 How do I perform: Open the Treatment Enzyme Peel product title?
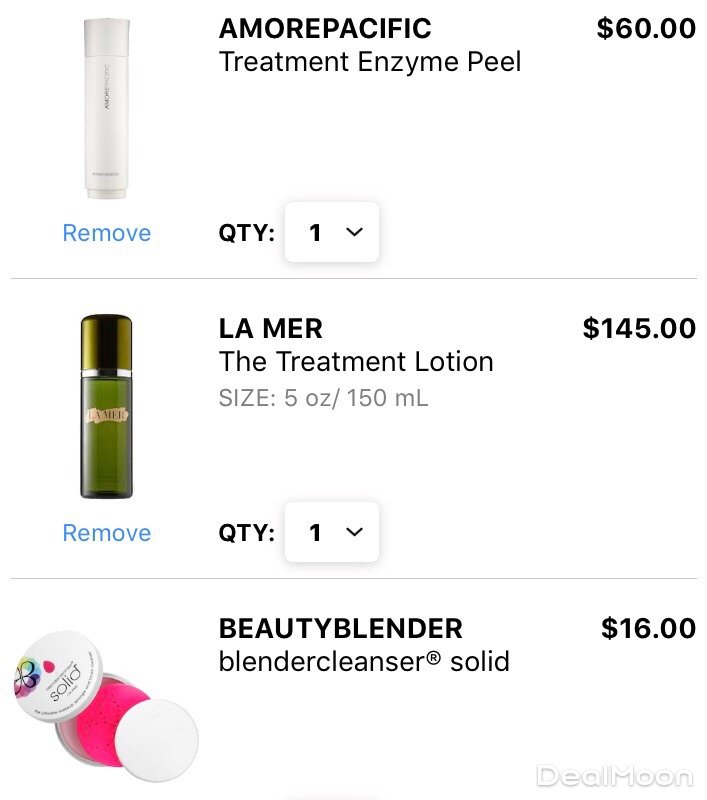click(370, 61)
